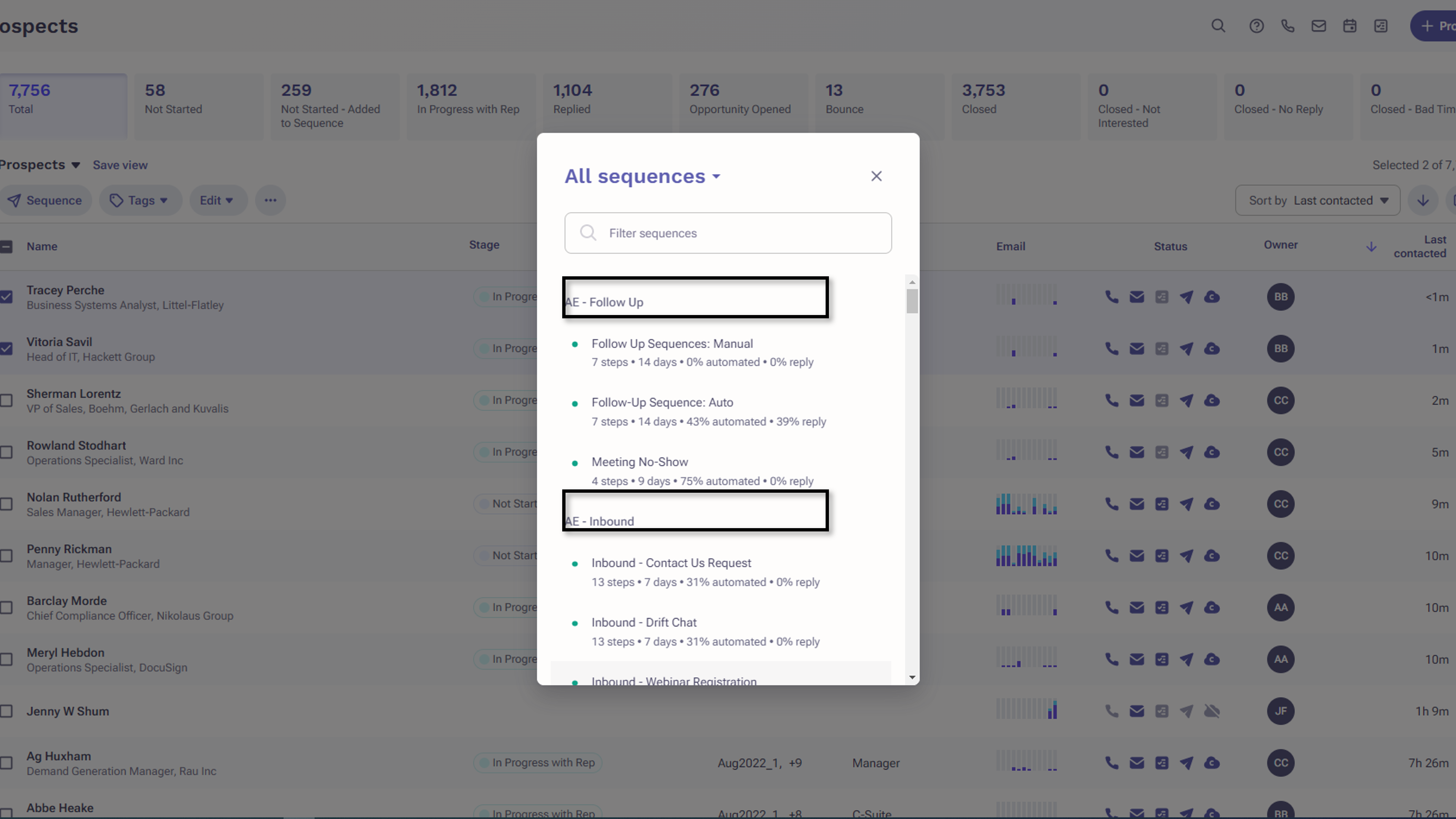
Task: Click inside the Filter sequences field
Action: point(728,233)
